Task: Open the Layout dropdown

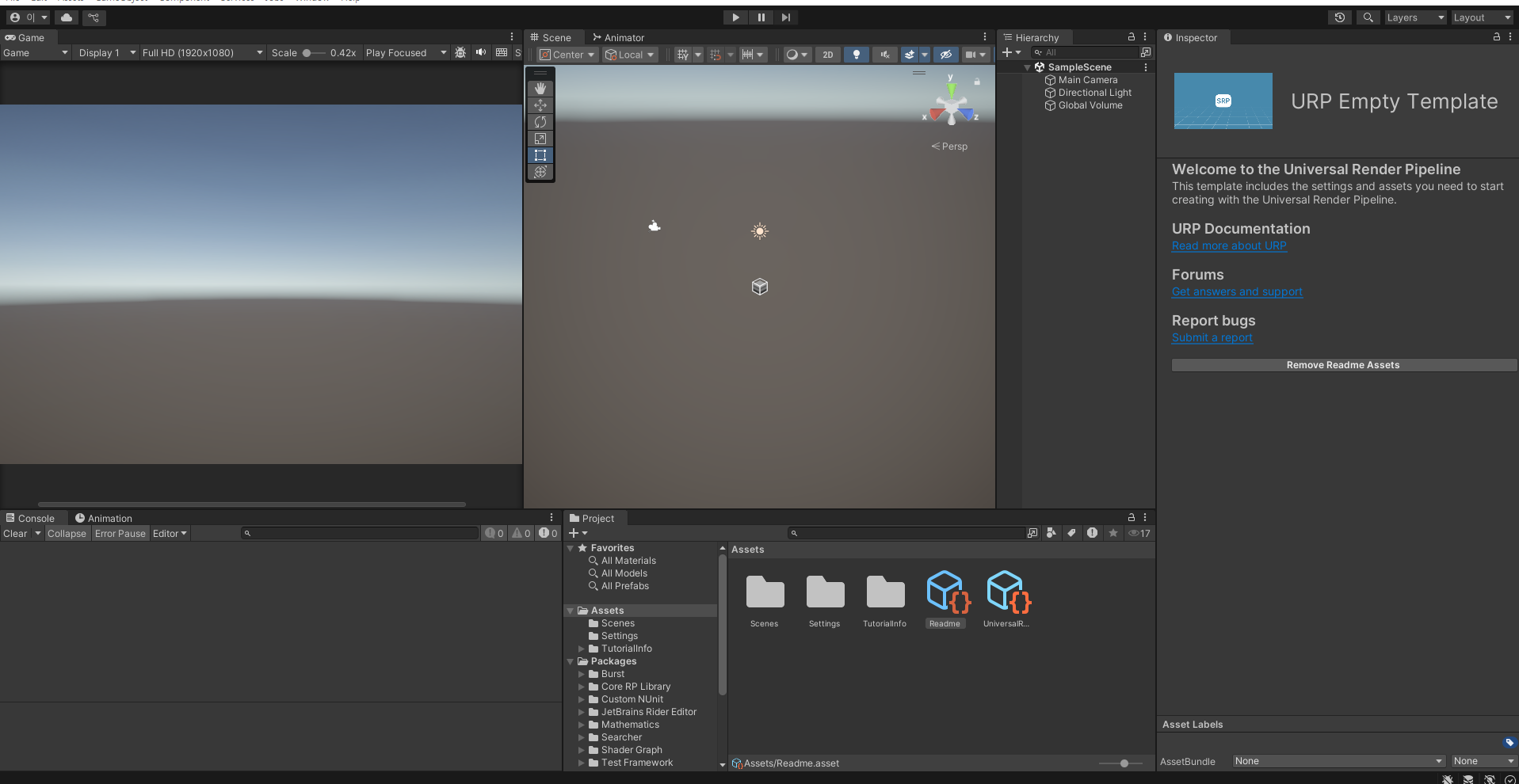Action: tap(1483, 17)
